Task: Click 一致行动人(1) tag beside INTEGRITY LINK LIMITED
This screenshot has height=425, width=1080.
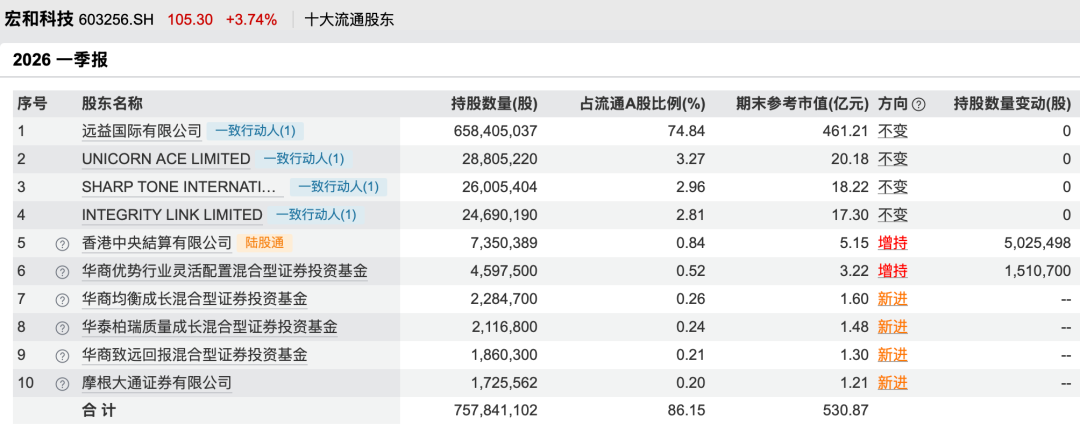Action: 315,215
